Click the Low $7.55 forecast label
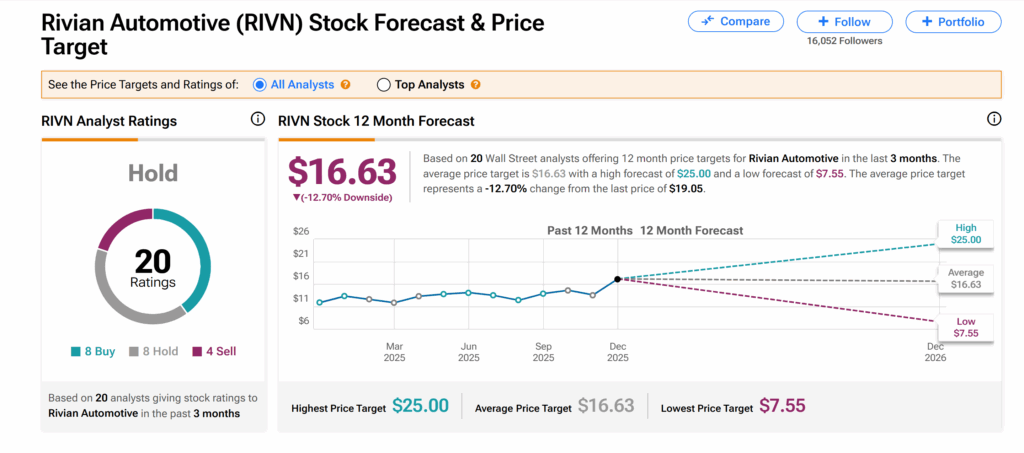Screen dimensions: 1024x453 point(965,328)
